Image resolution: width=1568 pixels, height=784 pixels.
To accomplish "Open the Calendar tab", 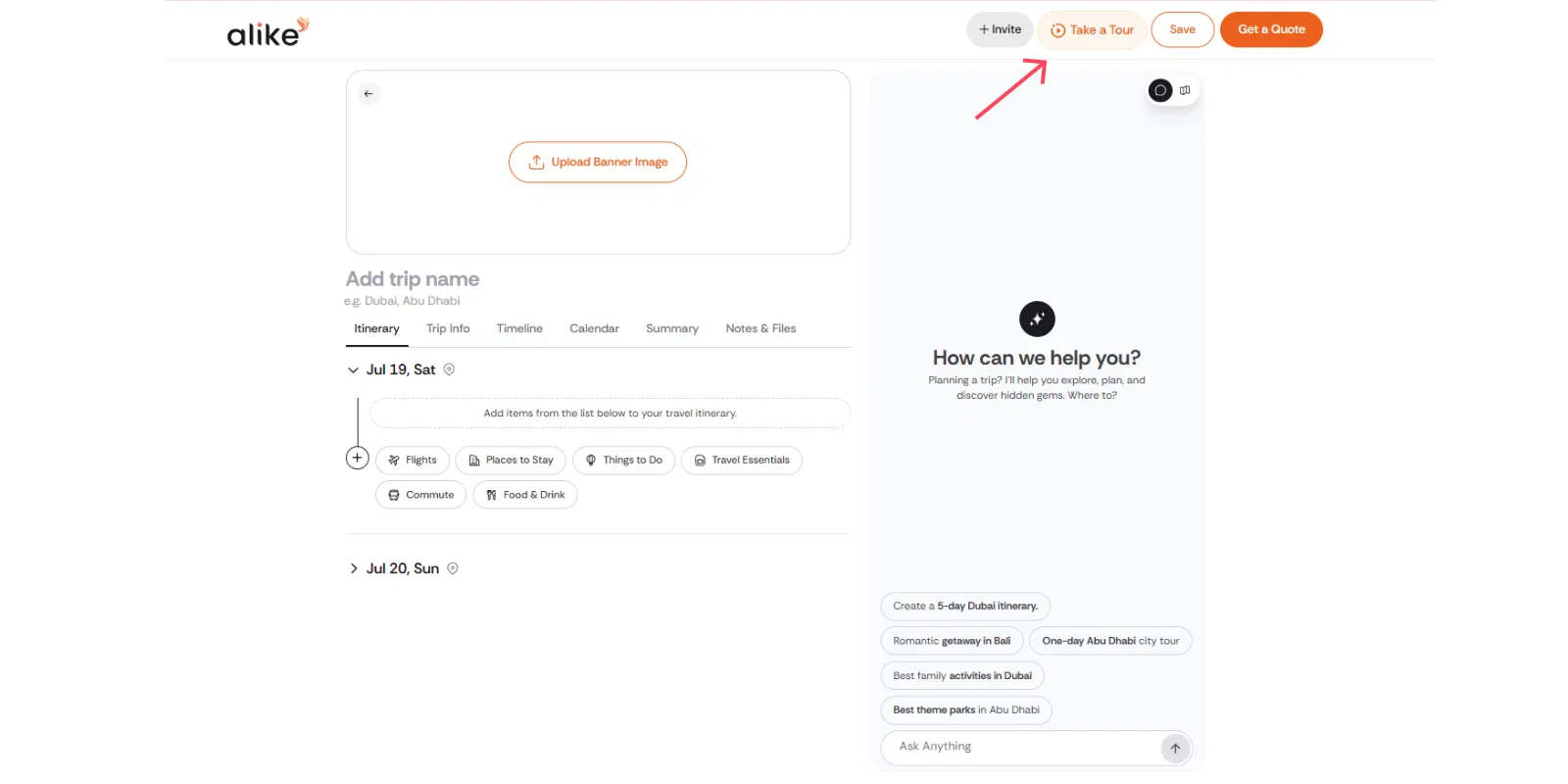I will tap(594, 329).
